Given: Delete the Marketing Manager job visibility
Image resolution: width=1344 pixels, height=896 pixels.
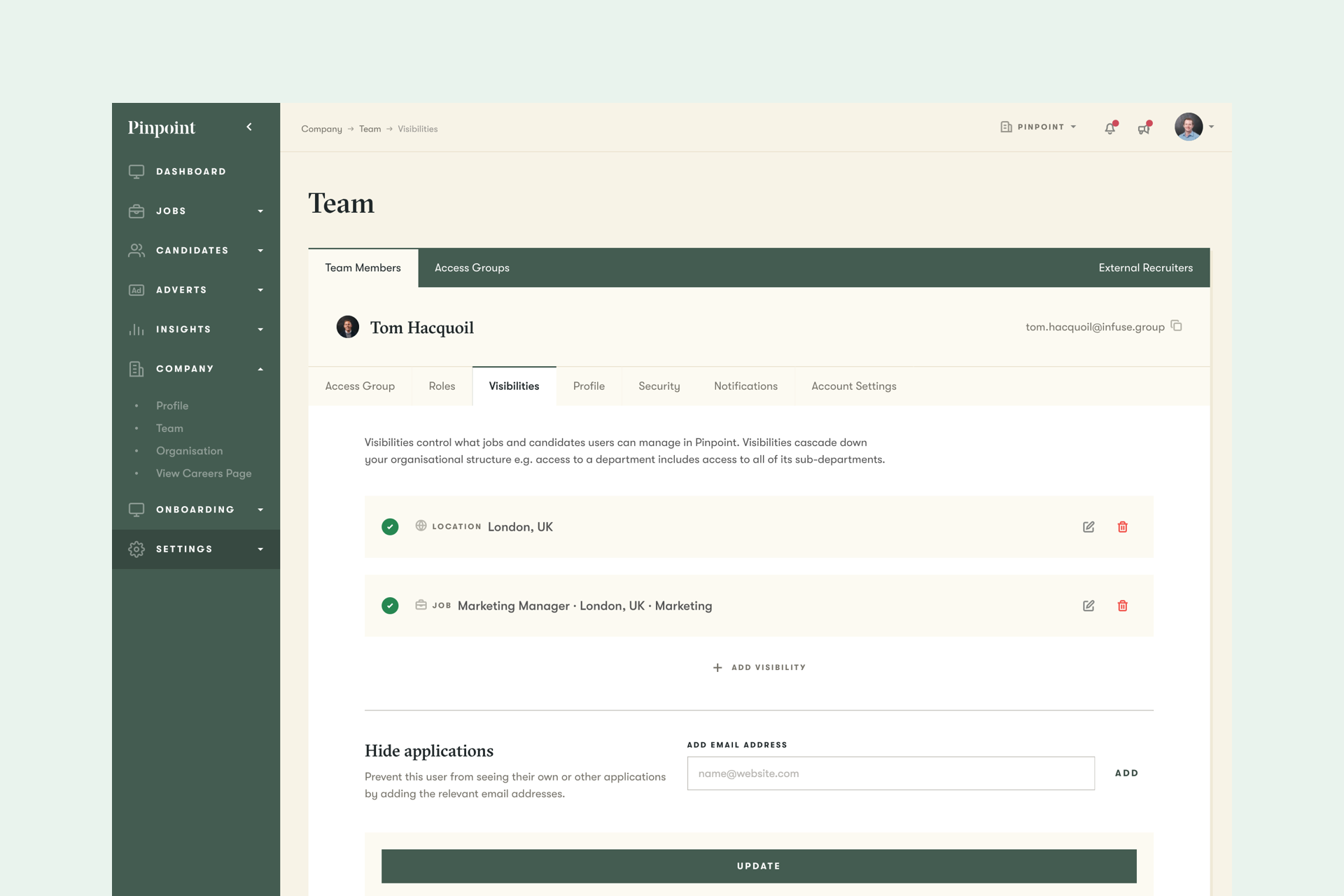Looking at the screenshot, I should pos(1123,606).
